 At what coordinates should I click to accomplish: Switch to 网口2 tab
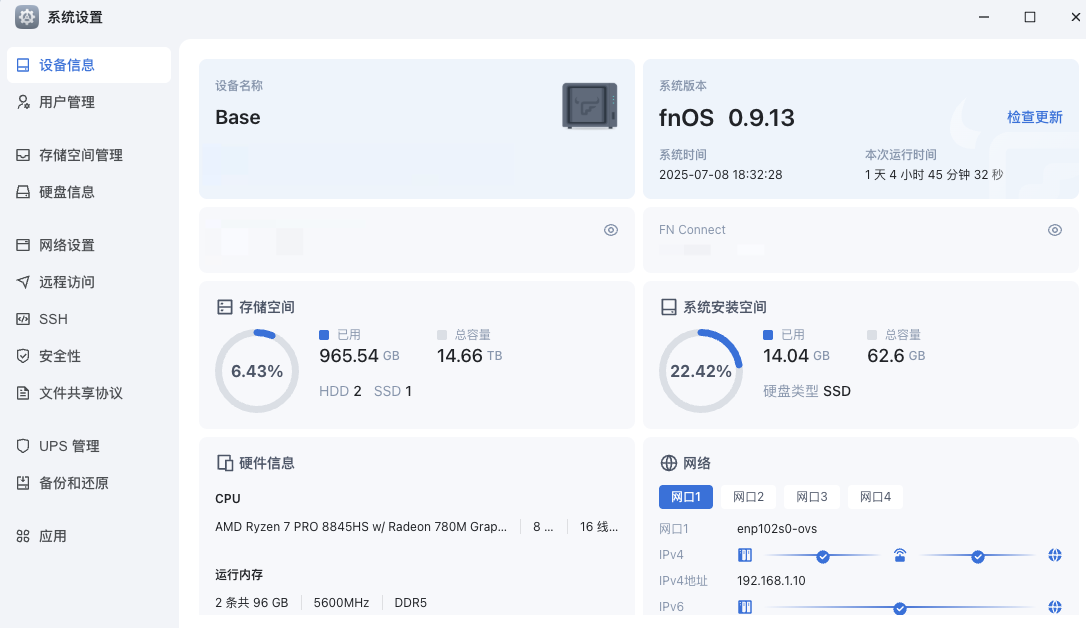[748, 497]
